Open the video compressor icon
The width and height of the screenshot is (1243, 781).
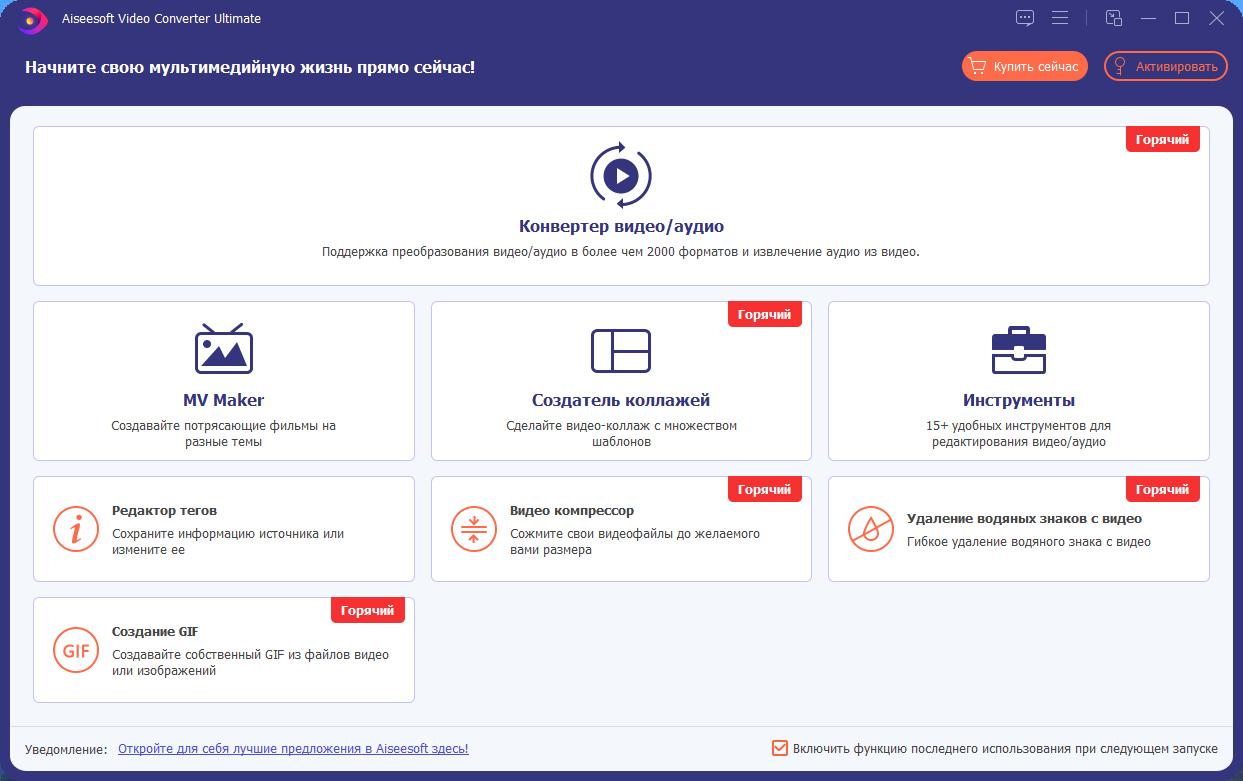[474, 529]
